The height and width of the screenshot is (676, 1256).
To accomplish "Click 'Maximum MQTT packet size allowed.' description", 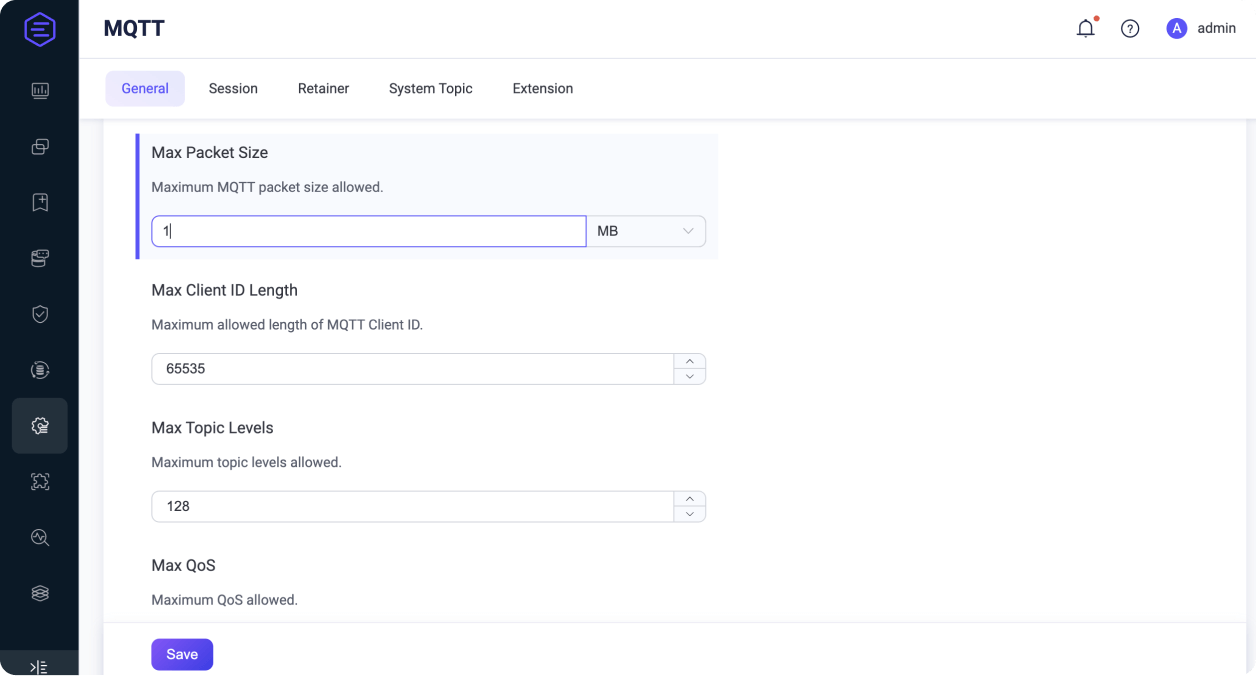I will pyautogui.click(x=267, y=187).
